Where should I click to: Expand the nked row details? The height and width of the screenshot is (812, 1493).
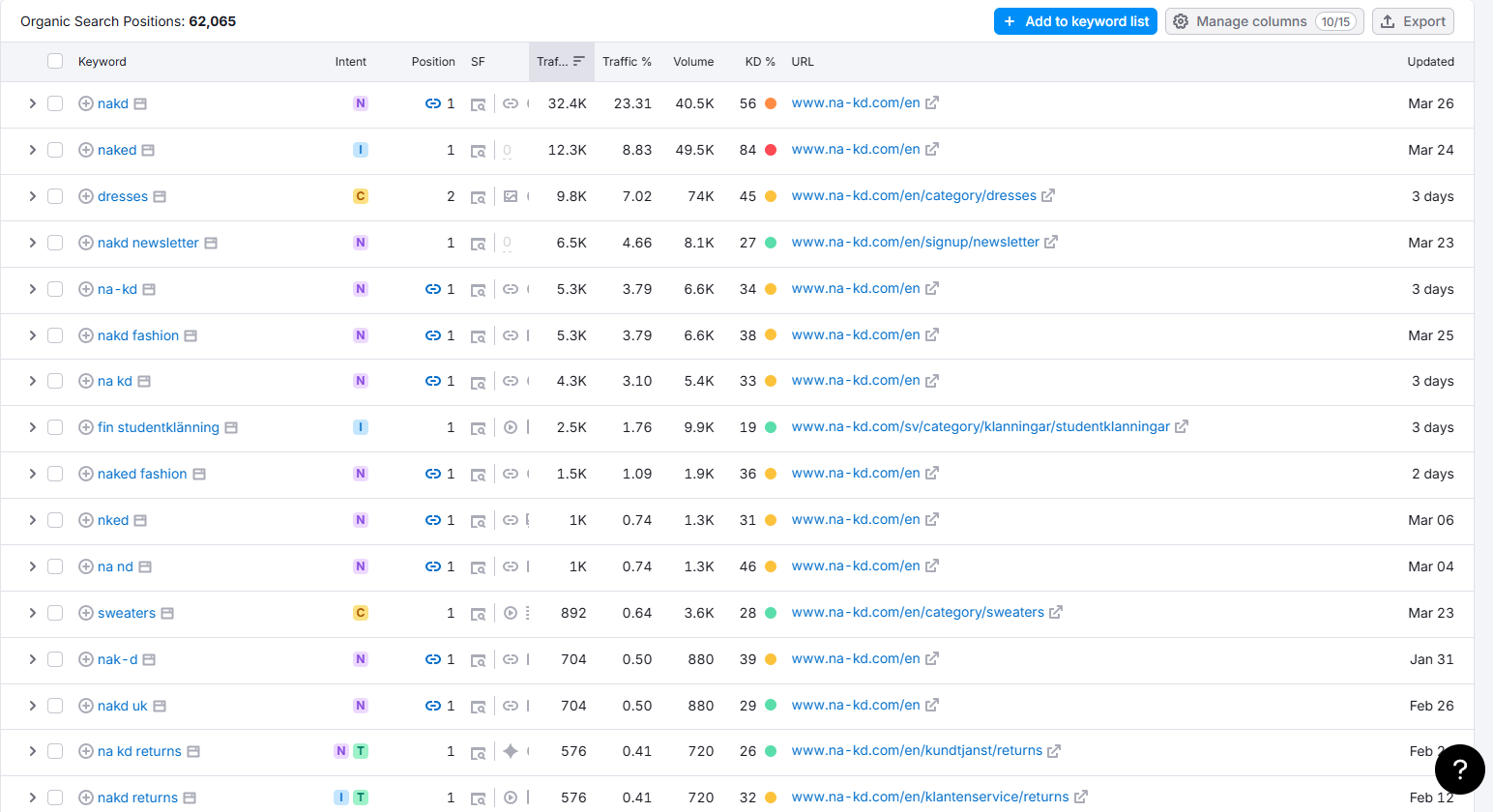tap(32, 520)
